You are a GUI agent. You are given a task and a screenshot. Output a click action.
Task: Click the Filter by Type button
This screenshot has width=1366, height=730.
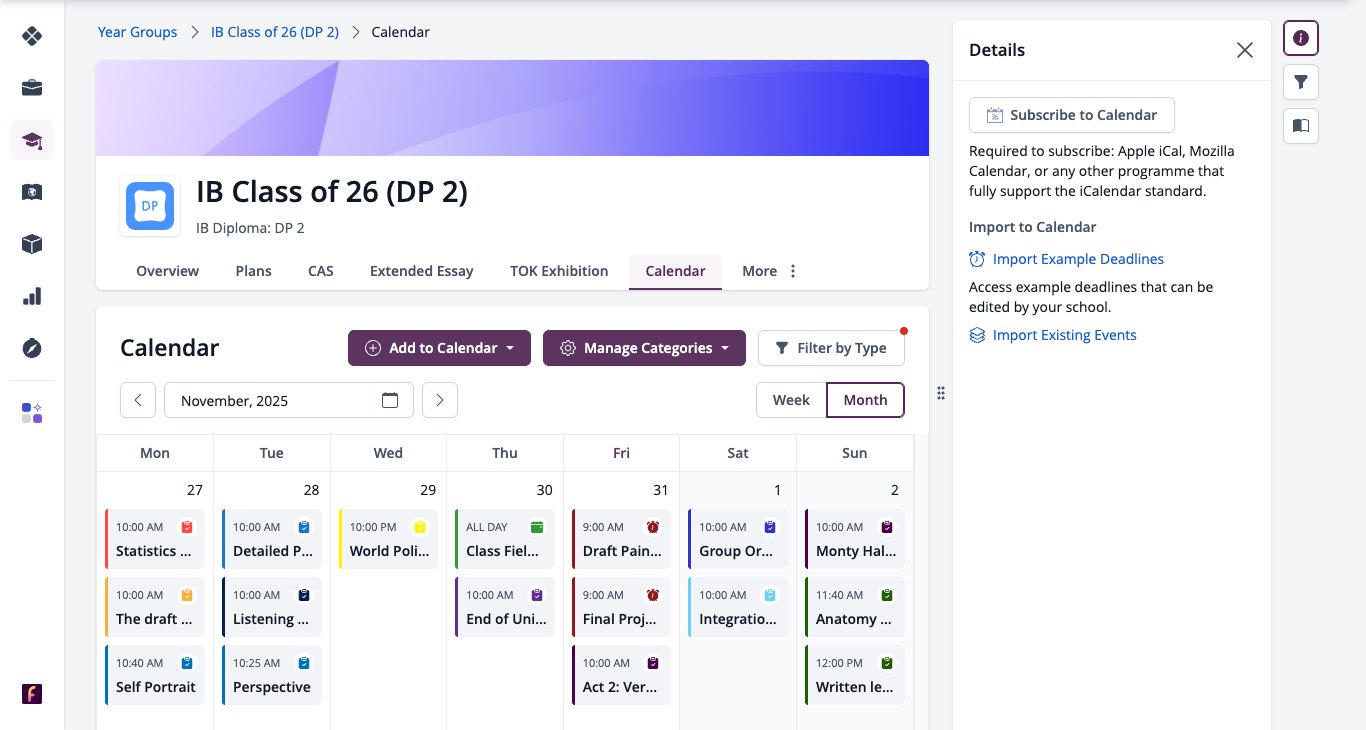tap(831, 348)
